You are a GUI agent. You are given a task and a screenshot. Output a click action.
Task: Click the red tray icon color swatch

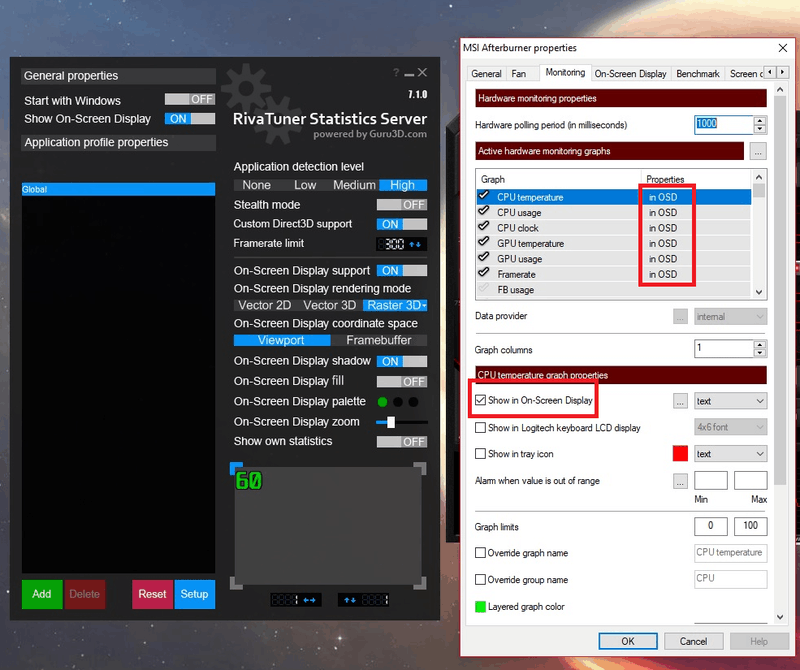click(680, 454)
